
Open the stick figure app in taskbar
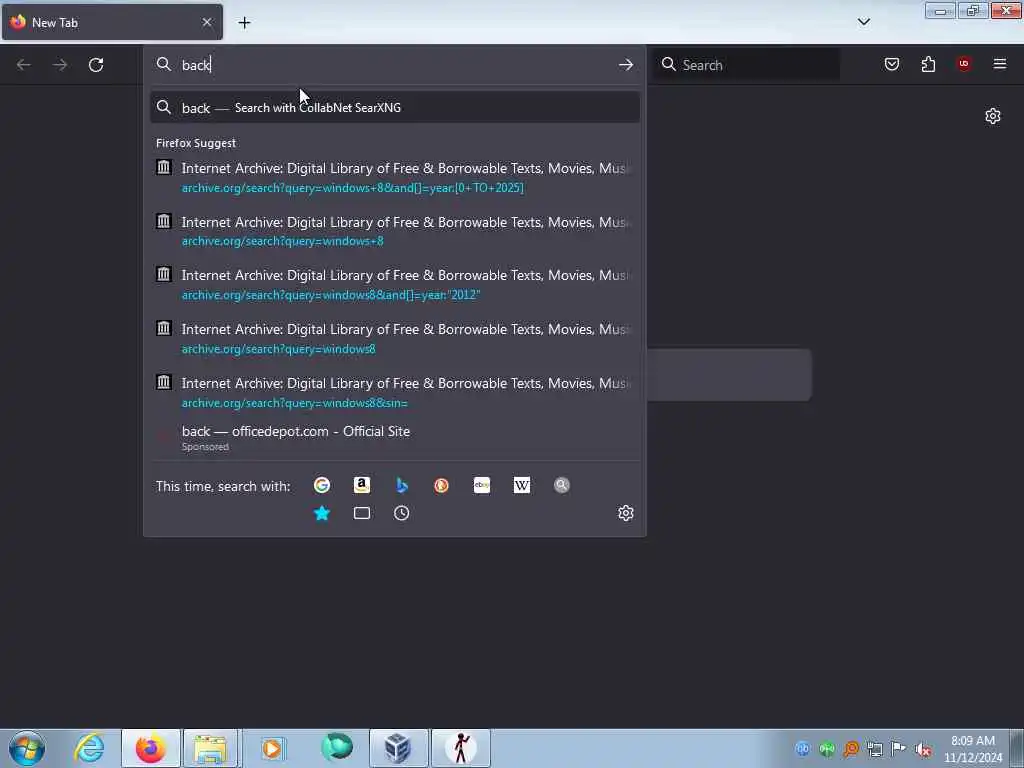[460, 748]
